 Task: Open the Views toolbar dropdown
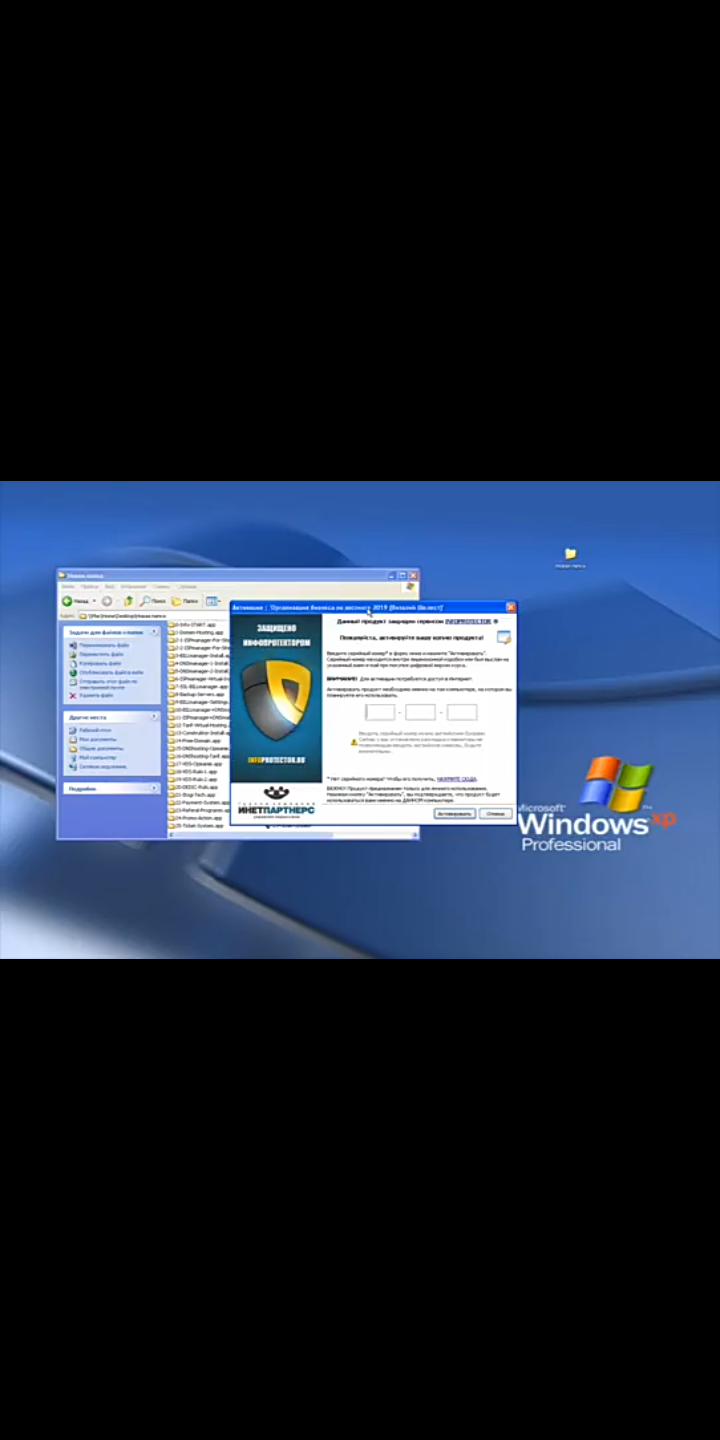pyautogui.click(x=213, y=601)
